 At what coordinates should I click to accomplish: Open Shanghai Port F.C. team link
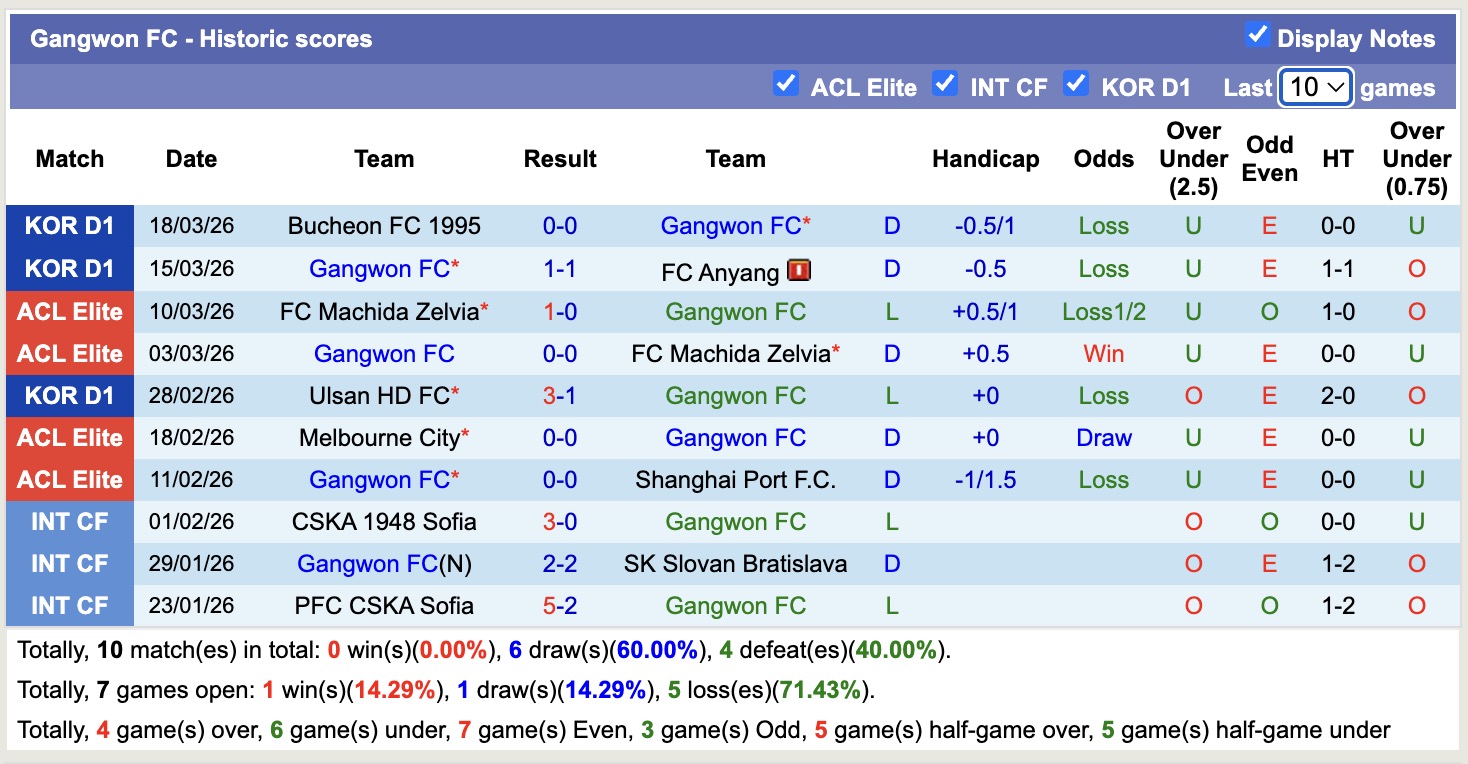click(x=735, y=480)
